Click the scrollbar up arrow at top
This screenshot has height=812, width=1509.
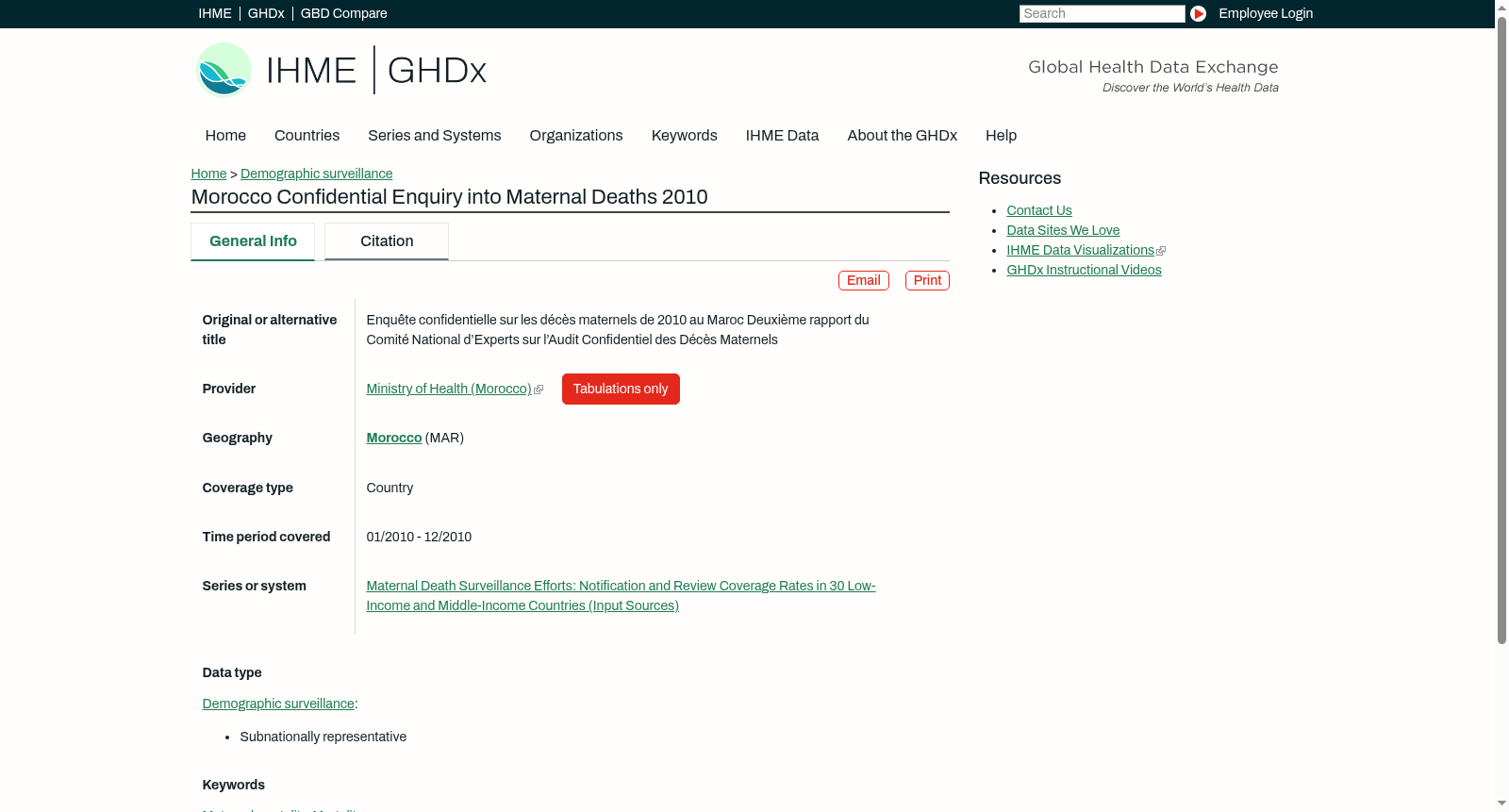1501,7
